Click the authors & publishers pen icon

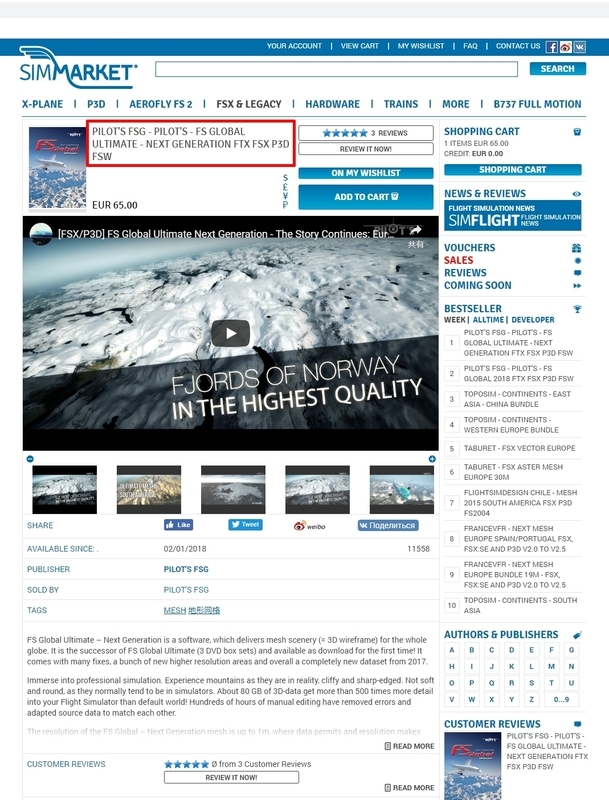click(577, 635)
